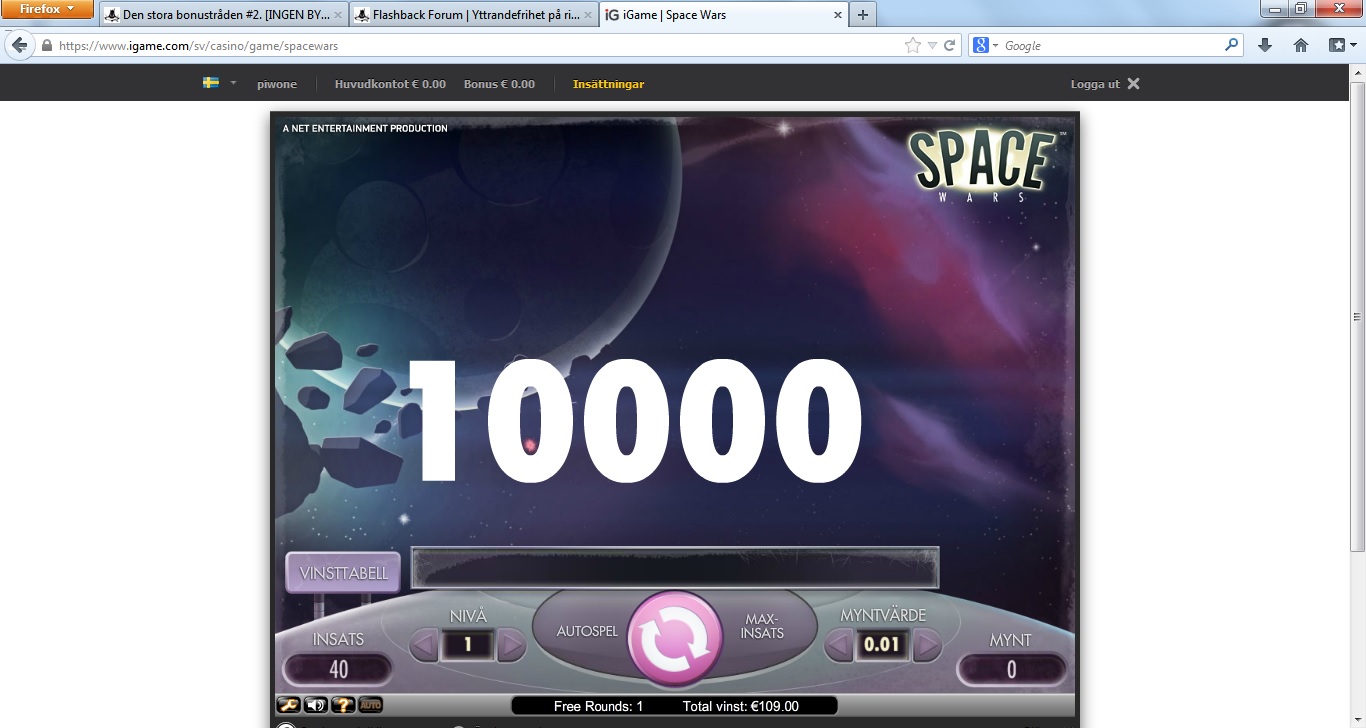Select Max-insats bet
The height and width of the screenshot is (728, 1366).
point(764,626)
